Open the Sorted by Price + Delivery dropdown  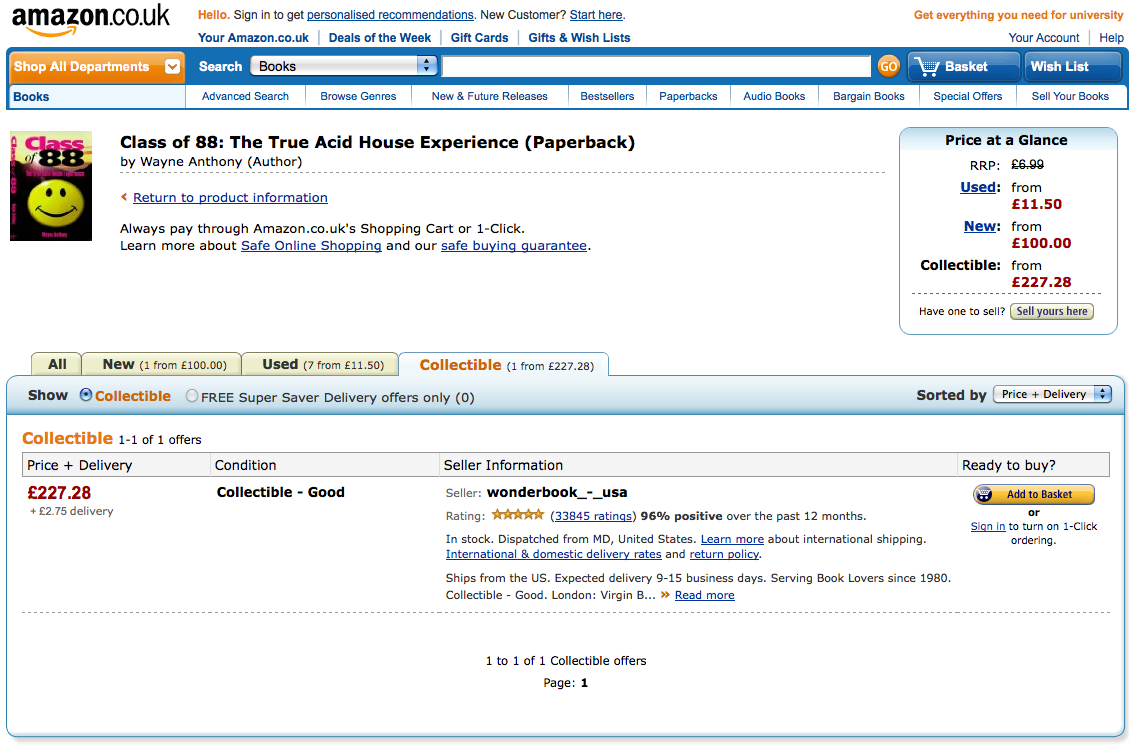tap(1052, 395)
